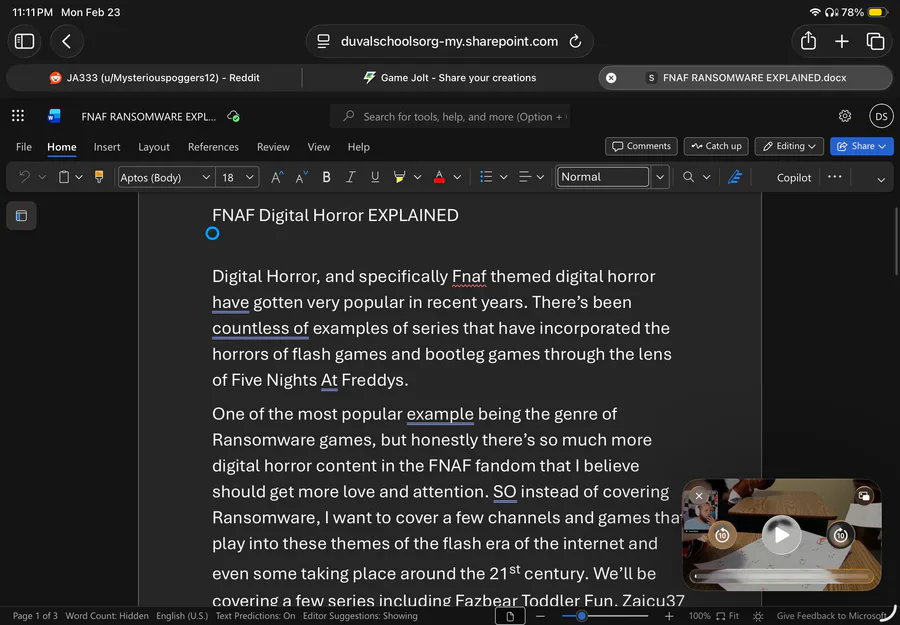Expand the bullet styles dropdown arrow
Screen dimensions: 900x625
(503, 177)
